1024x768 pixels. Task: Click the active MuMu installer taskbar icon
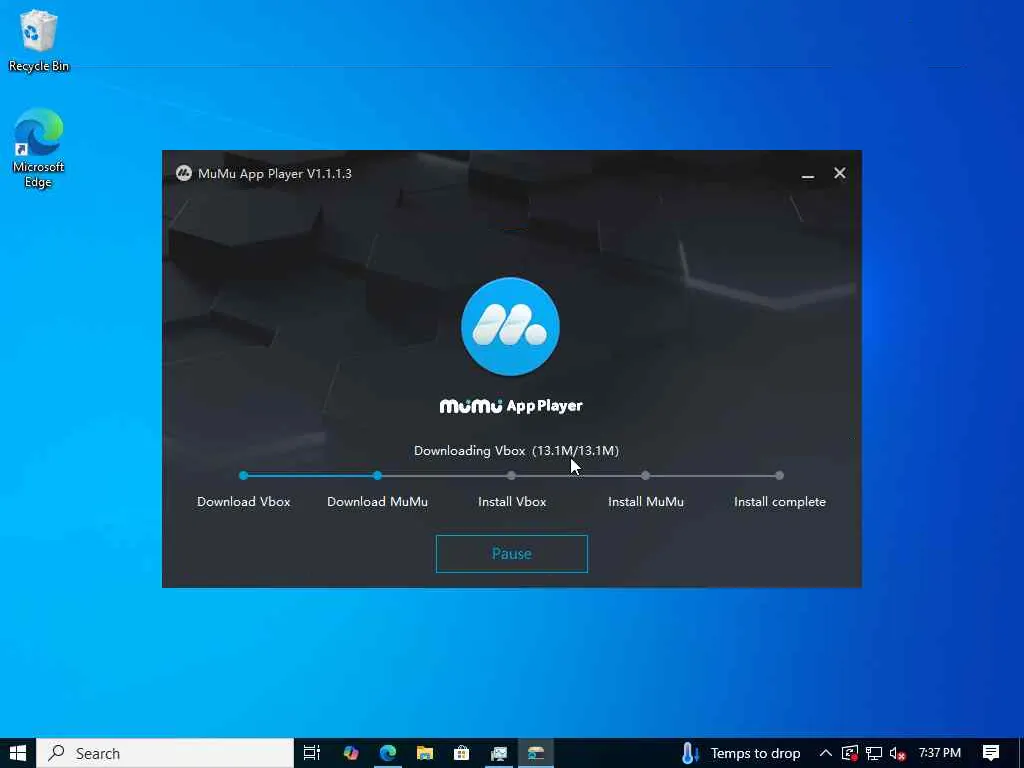click(536, 753)
